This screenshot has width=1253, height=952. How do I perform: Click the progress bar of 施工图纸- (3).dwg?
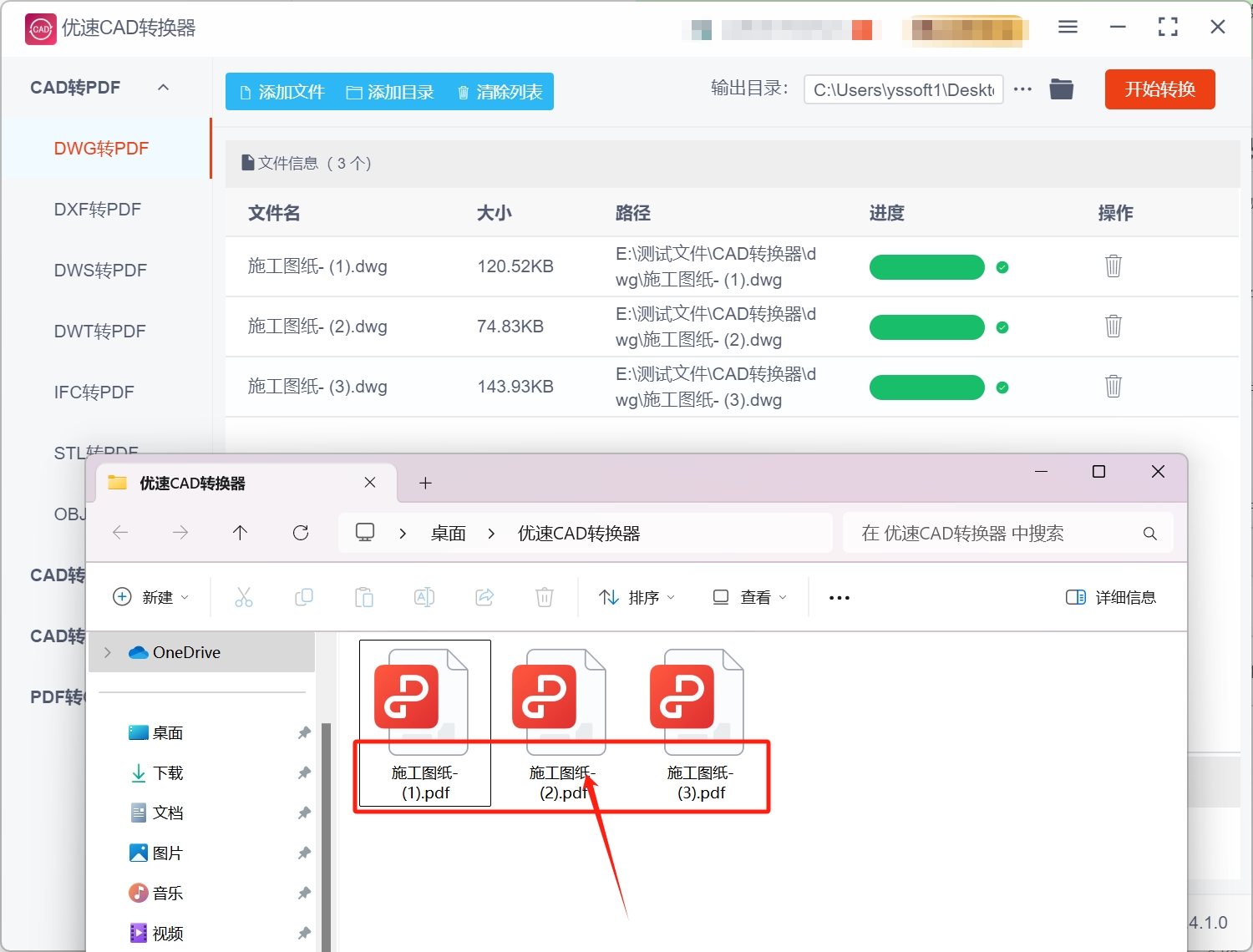927,387
